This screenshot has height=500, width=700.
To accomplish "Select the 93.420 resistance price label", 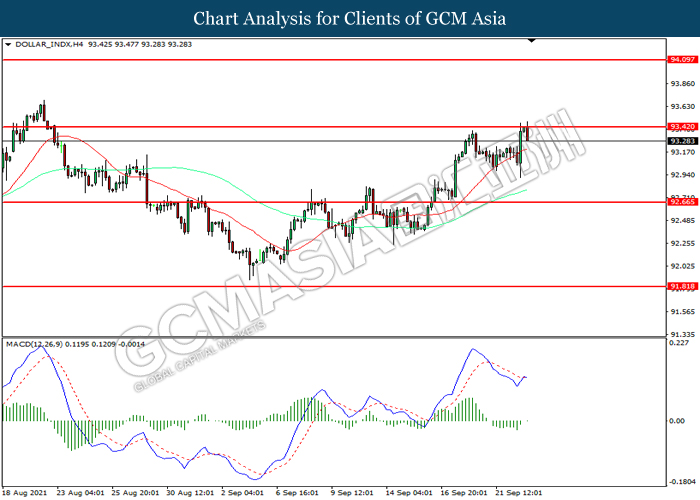I will (x=682, y=127).
